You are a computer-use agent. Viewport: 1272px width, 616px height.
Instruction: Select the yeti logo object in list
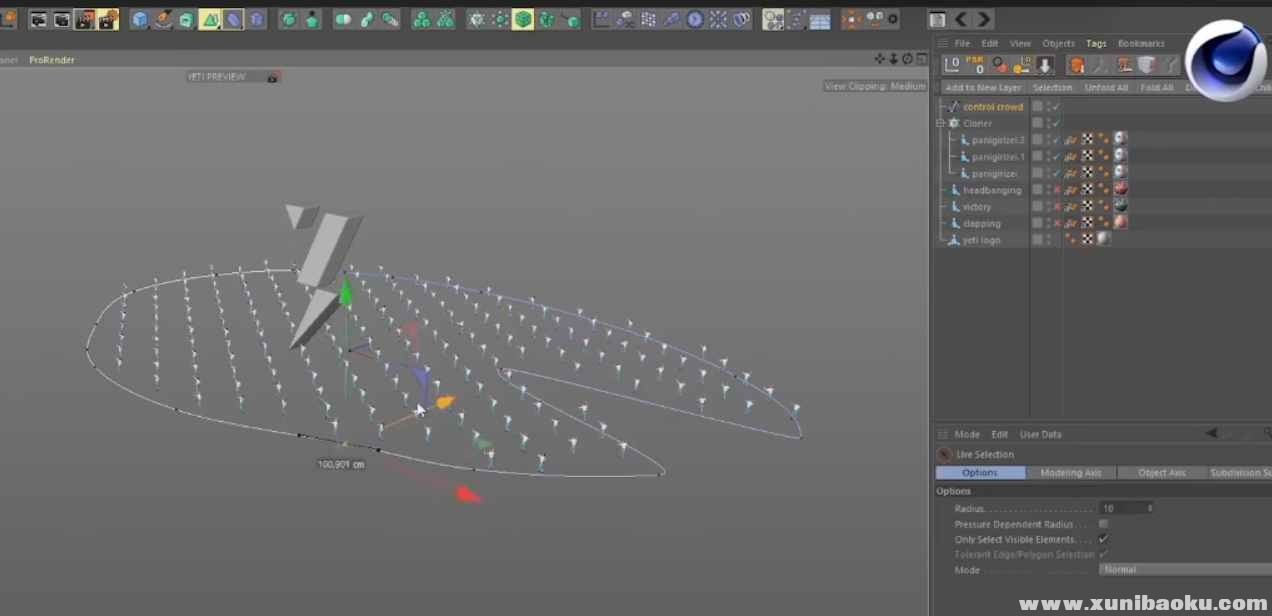[981, 240]
